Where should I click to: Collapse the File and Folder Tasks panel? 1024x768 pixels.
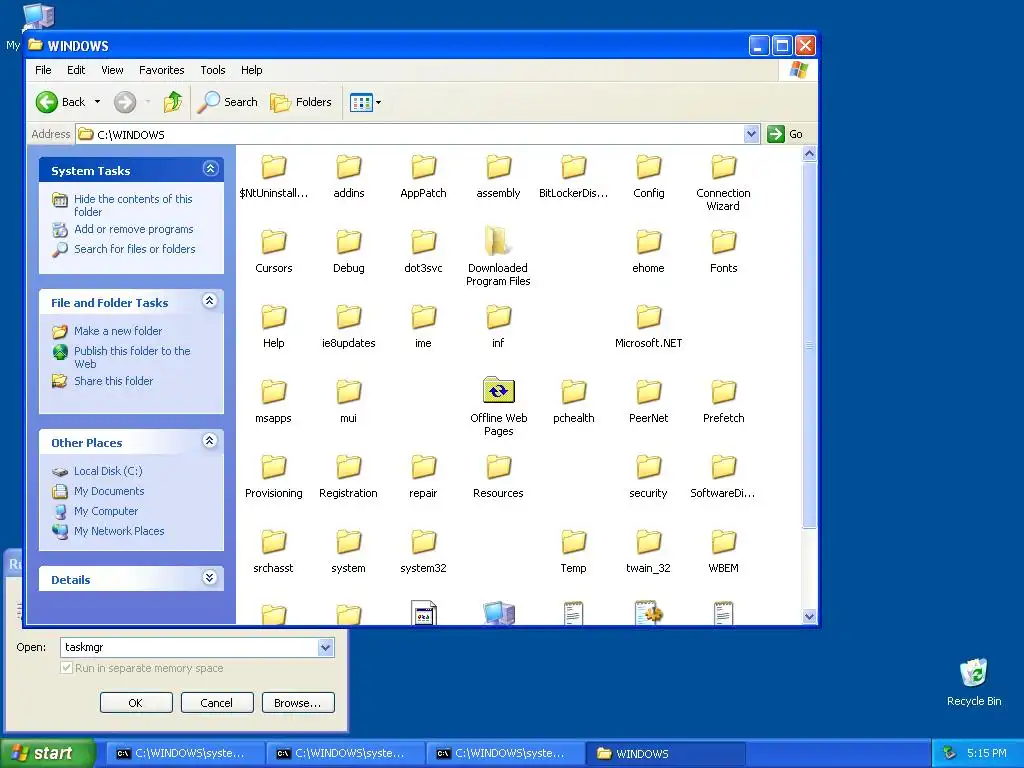[x=210, y=301]
